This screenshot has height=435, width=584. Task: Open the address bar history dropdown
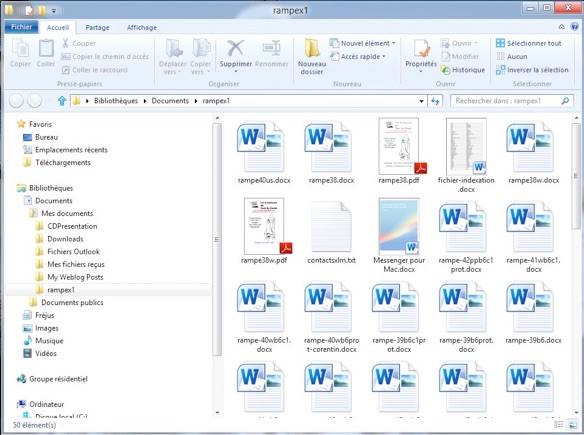point(421,101)
